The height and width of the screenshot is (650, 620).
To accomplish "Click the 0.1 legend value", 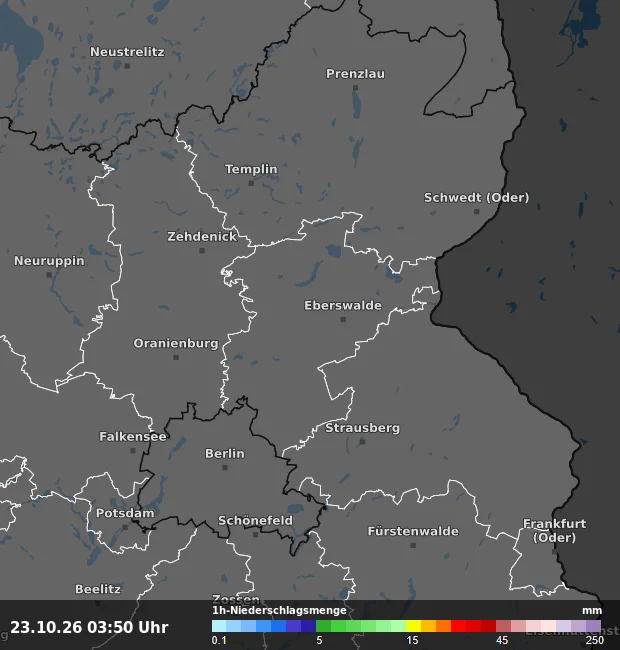I will pyautogui.click(x=219, y=640).
